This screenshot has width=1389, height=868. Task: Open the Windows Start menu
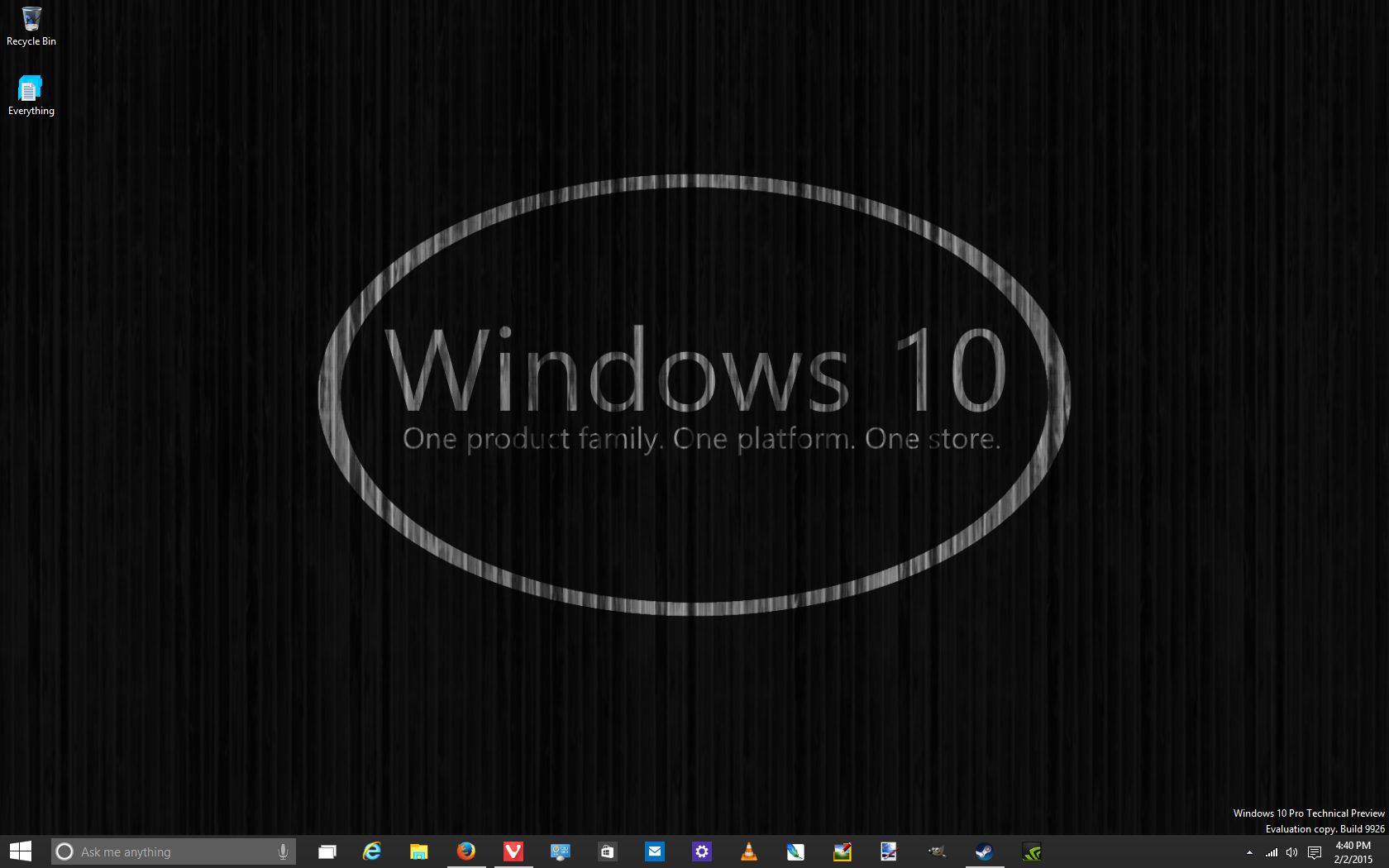[21, 851]
